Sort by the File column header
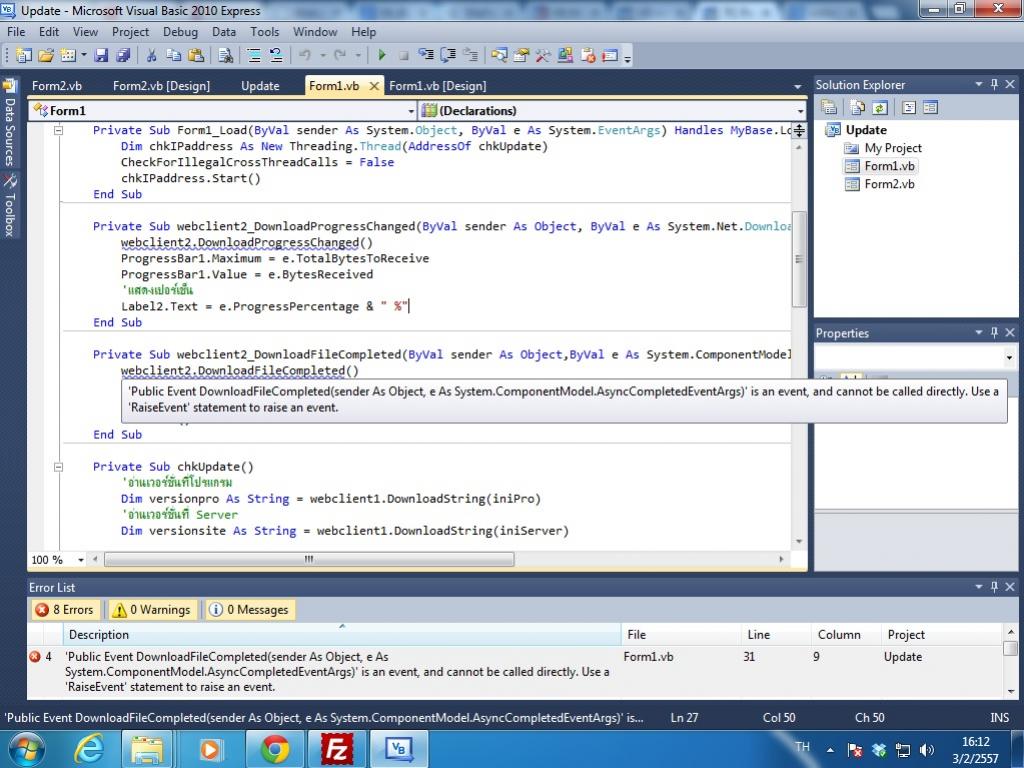 [680, 635]
